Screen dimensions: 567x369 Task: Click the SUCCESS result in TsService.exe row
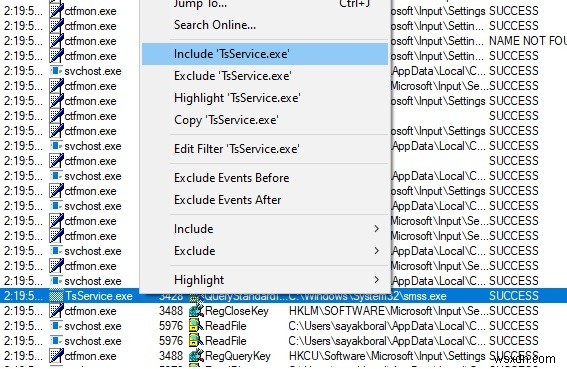tap(513, 296)
